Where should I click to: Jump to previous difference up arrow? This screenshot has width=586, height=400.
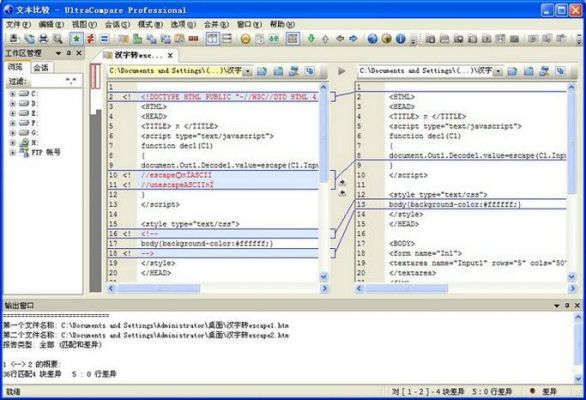click(326, 39)
